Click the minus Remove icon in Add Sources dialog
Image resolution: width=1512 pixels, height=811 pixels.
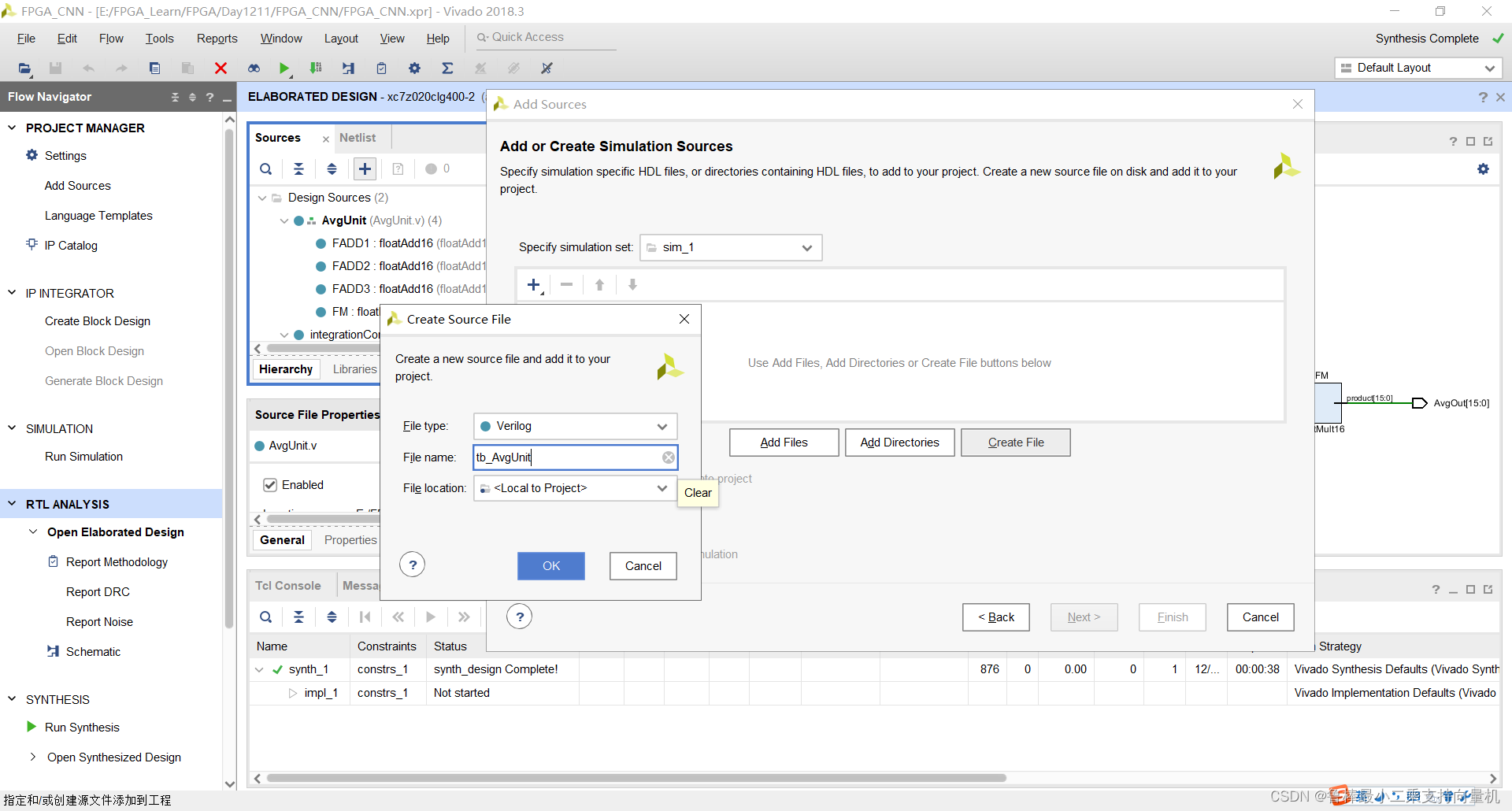tap(566, 285)
